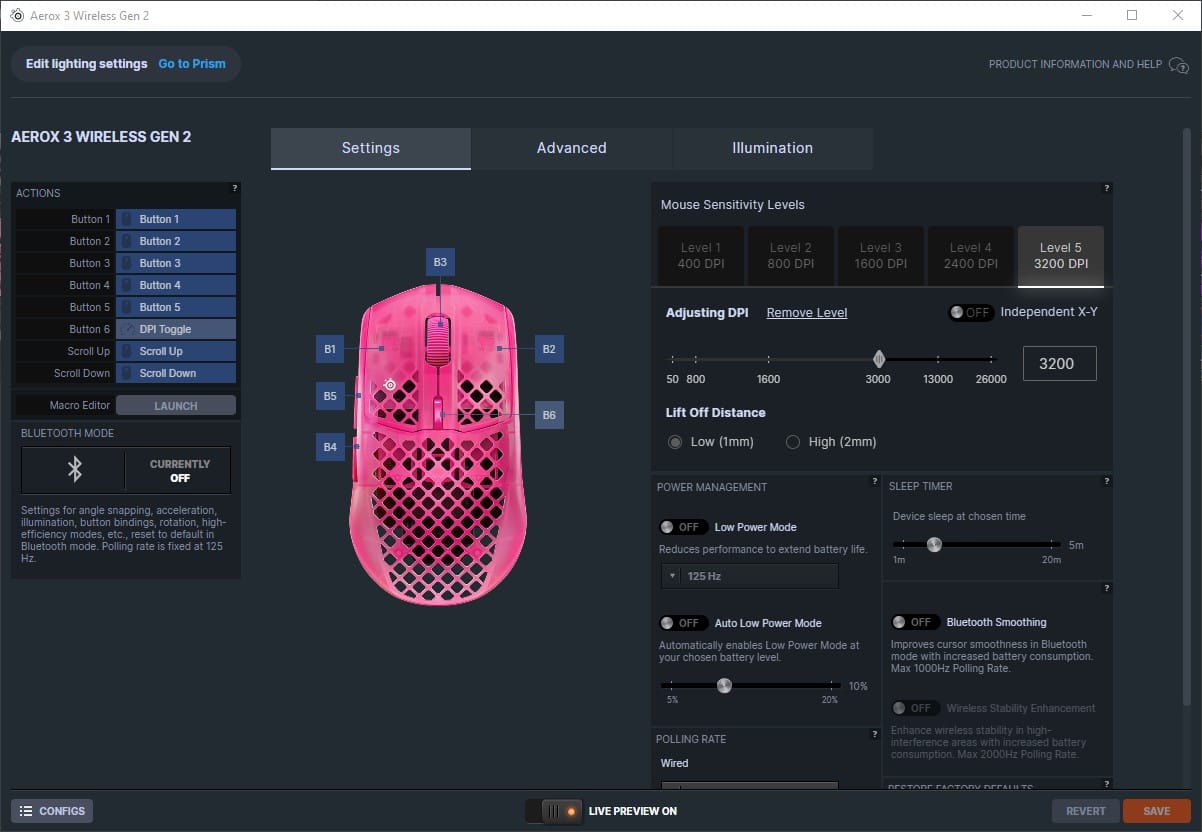Screen dimensions: 1202x832
Task: Open the Configs panel
Action: pos(52,811)
